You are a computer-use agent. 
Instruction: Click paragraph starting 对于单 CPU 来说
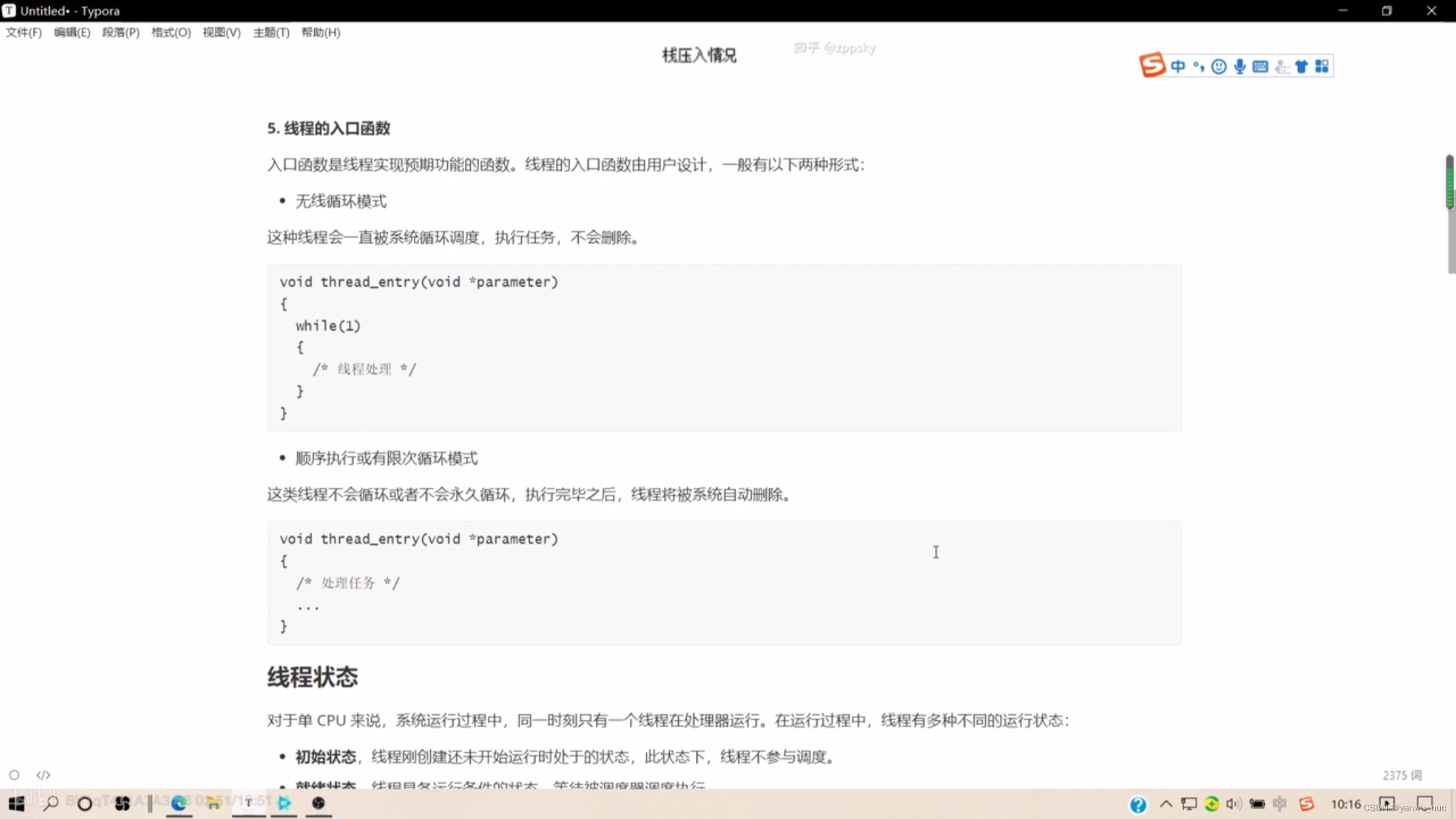668,720
